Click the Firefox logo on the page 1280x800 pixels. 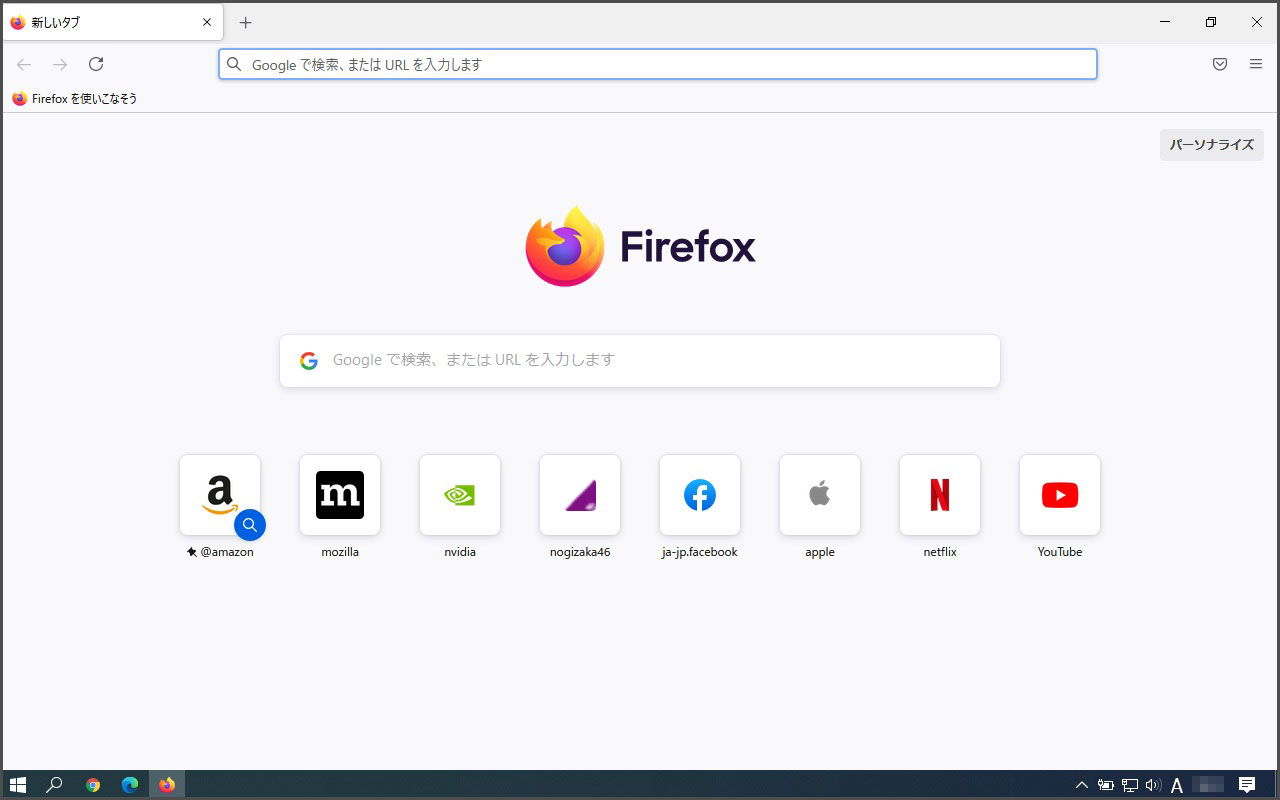pyautogui.click(x=640, y=246)
